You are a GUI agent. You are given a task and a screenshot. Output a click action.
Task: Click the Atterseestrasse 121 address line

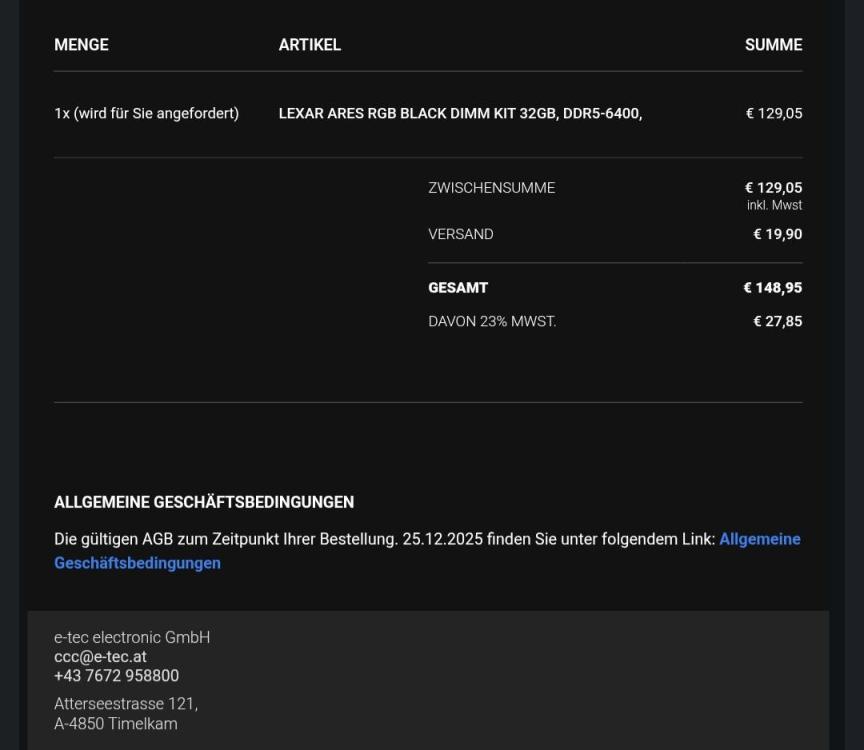tap(125, 704)
